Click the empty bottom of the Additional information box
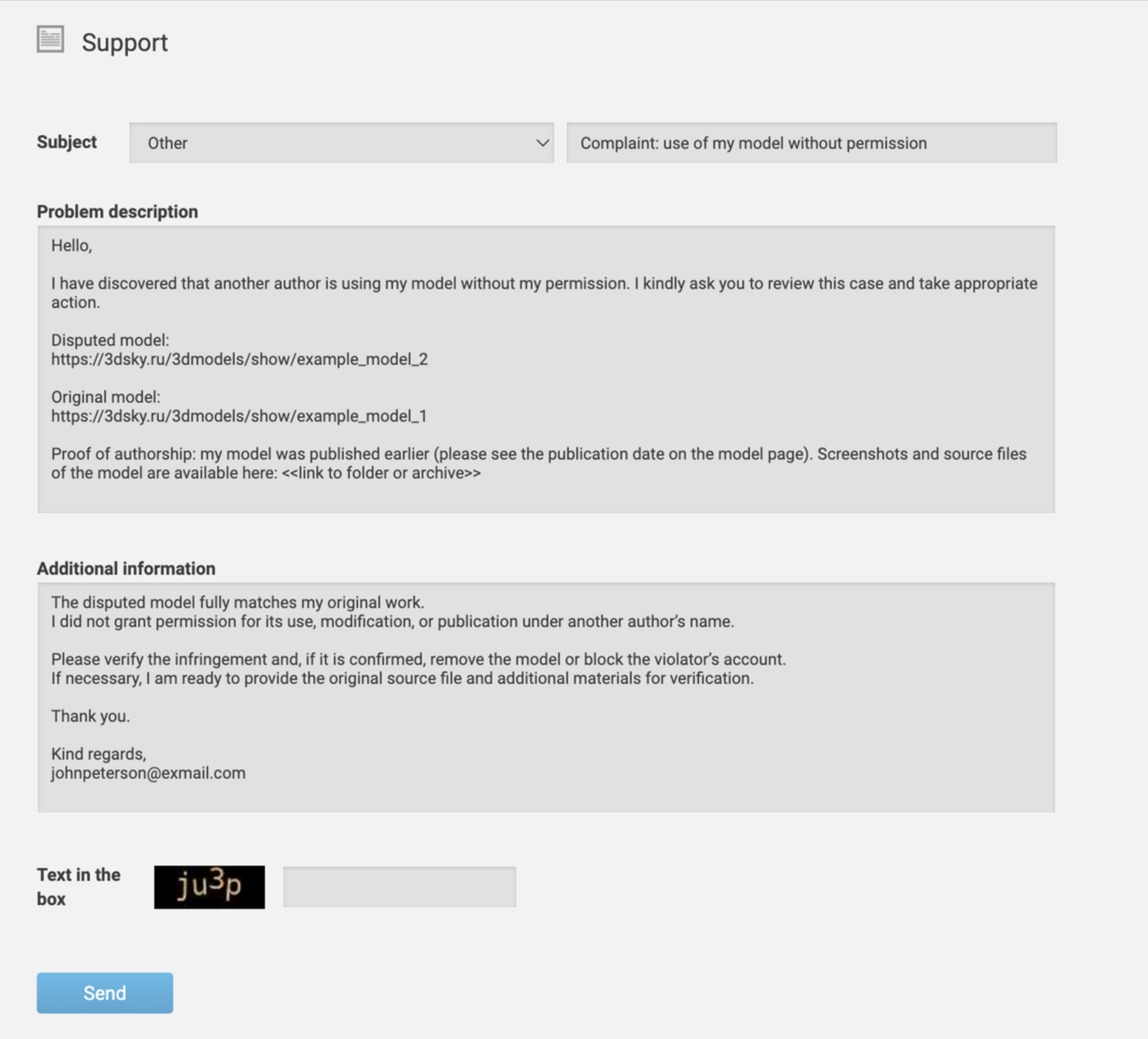This screenshot has width=1148, height=1039. point(545,796)
